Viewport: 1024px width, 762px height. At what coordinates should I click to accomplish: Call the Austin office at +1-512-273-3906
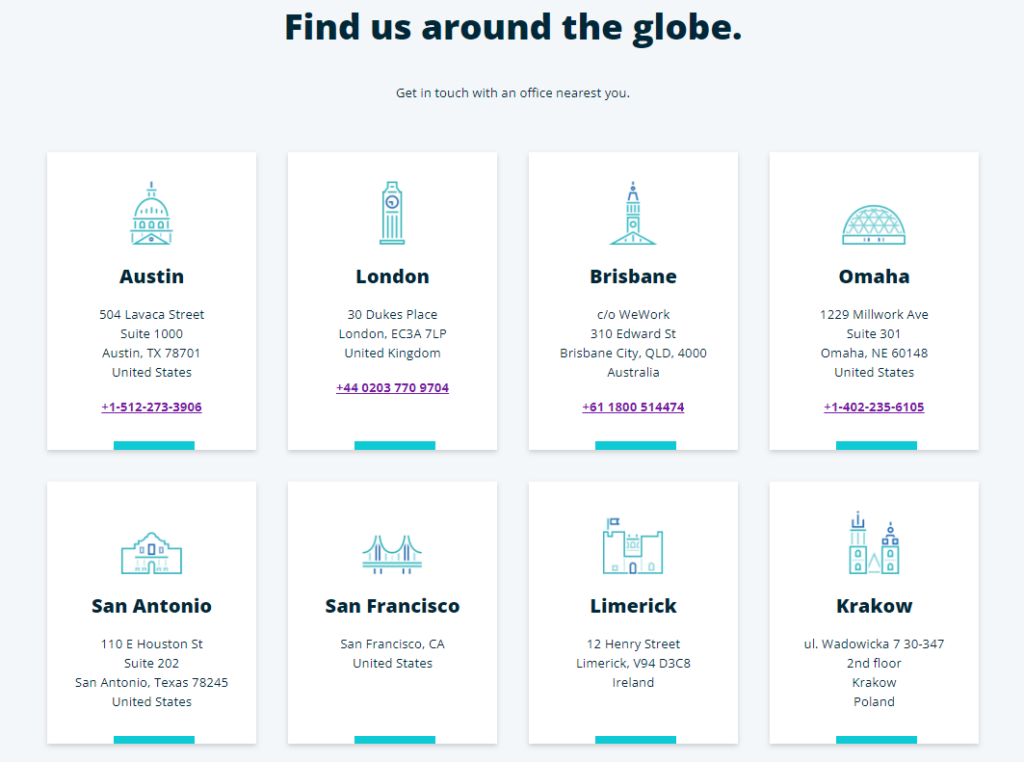click(151, 407)
